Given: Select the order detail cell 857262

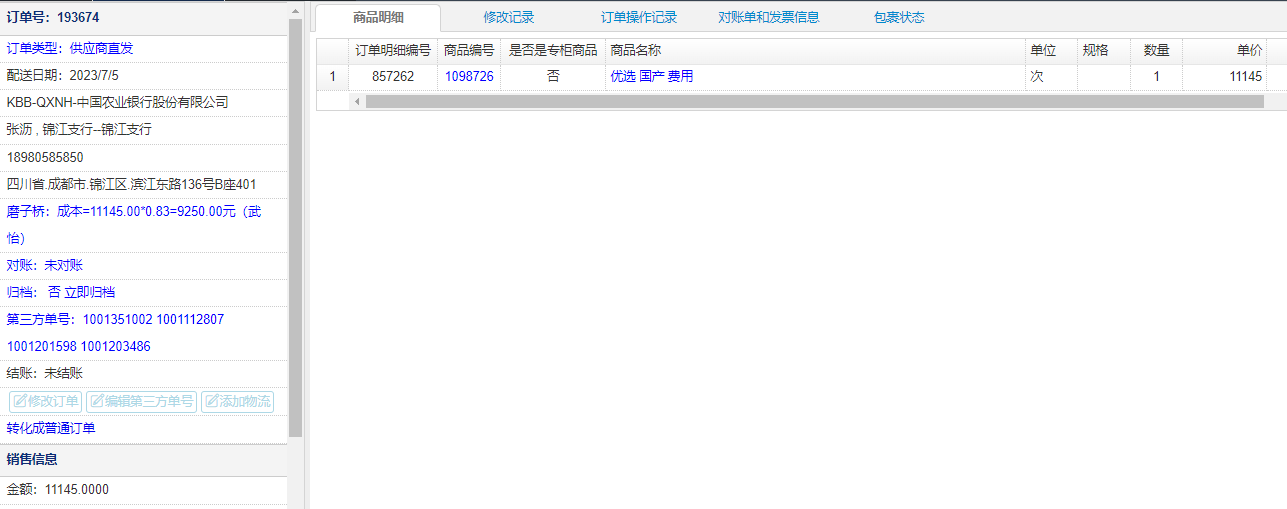Looking at the screenshot, I should point(393,76).
